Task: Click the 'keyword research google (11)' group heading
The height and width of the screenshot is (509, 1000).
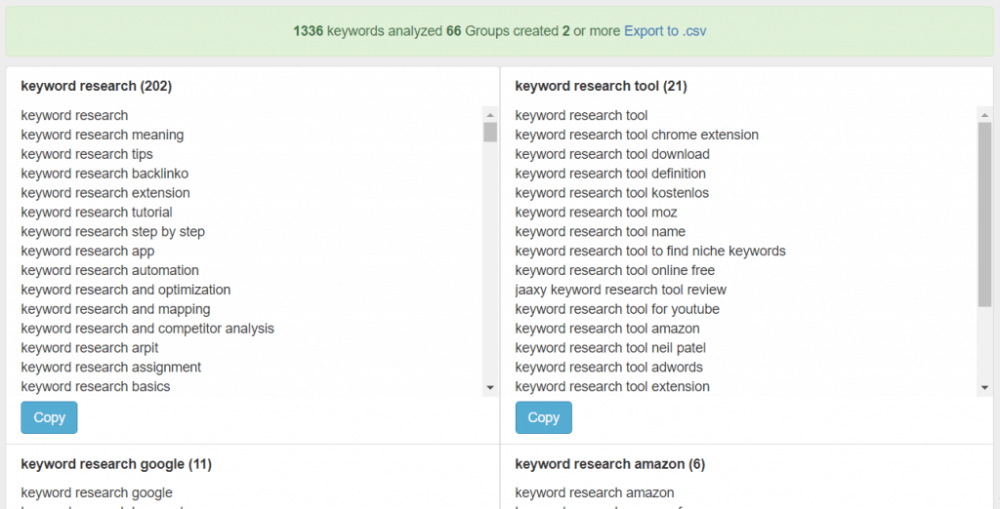Action: click(116, 464)
